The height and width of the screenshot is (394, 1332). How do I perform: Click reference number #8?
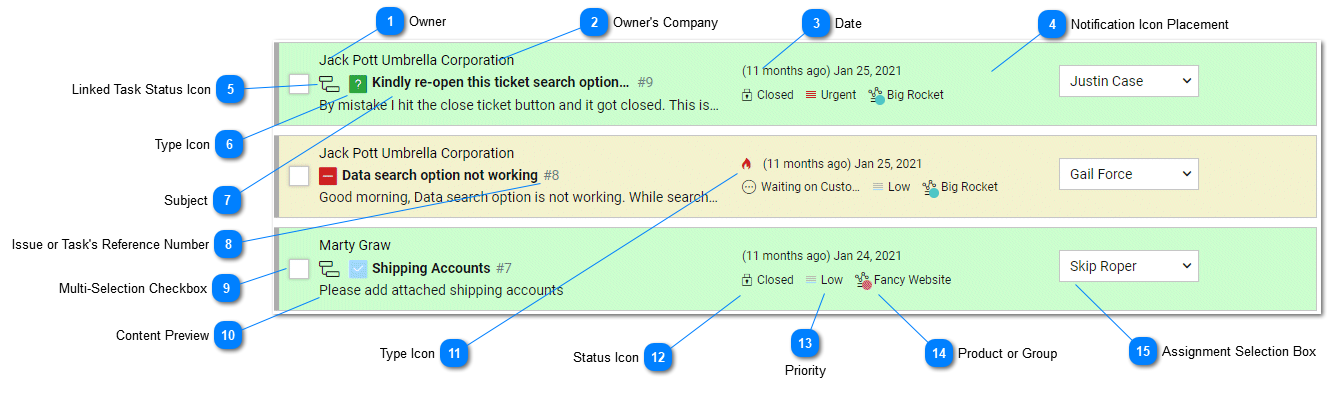[551, 175]
